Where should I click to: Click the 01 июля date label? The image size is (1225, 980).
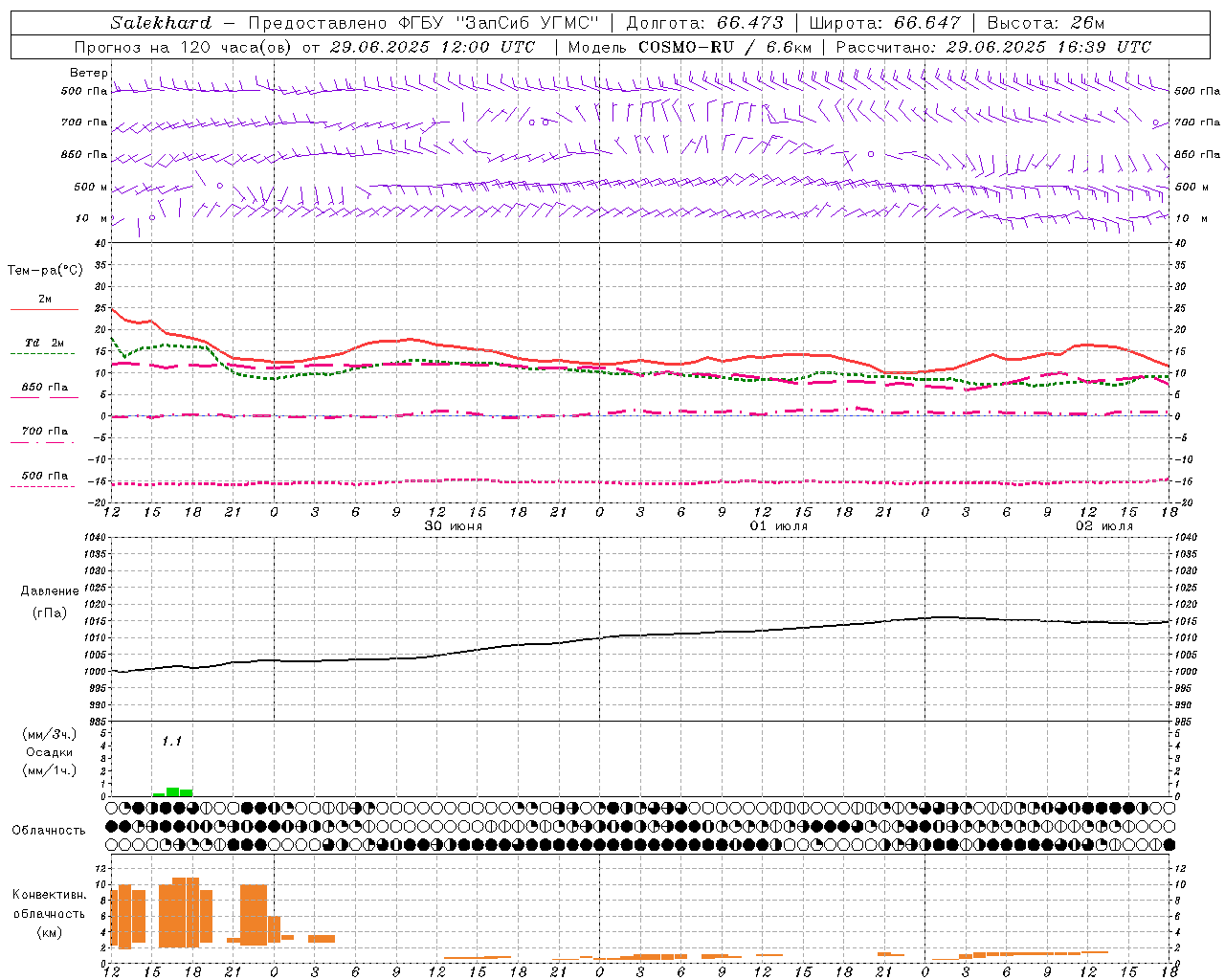(778, 526)
